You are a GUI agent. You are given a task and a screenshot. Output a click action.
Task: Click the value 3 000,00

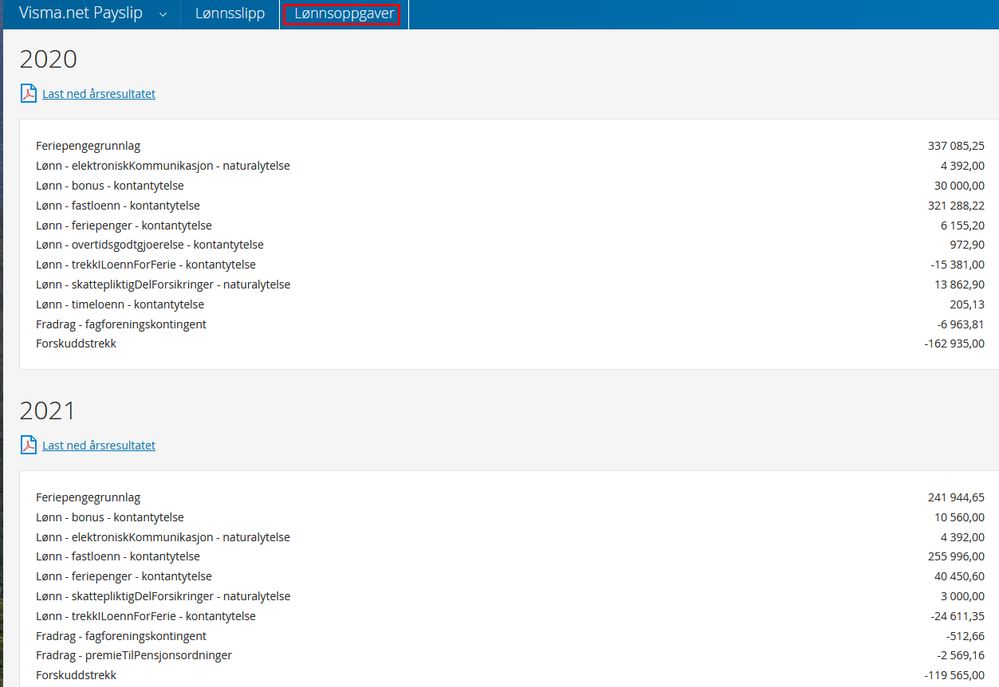pyautogui.click(x=962, y=597)
